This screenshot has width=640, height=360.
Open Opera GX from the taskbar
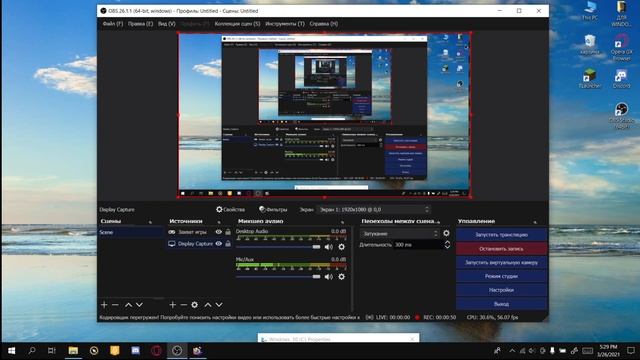coord(156,351)
